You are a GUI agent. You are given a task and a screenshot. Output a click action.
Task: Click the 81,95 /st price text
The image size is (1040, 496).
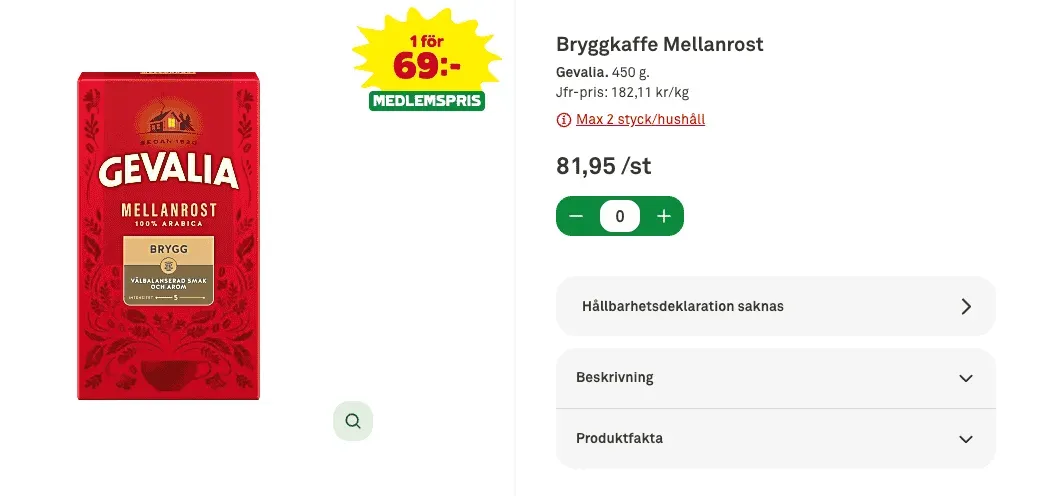click(603, 166)
